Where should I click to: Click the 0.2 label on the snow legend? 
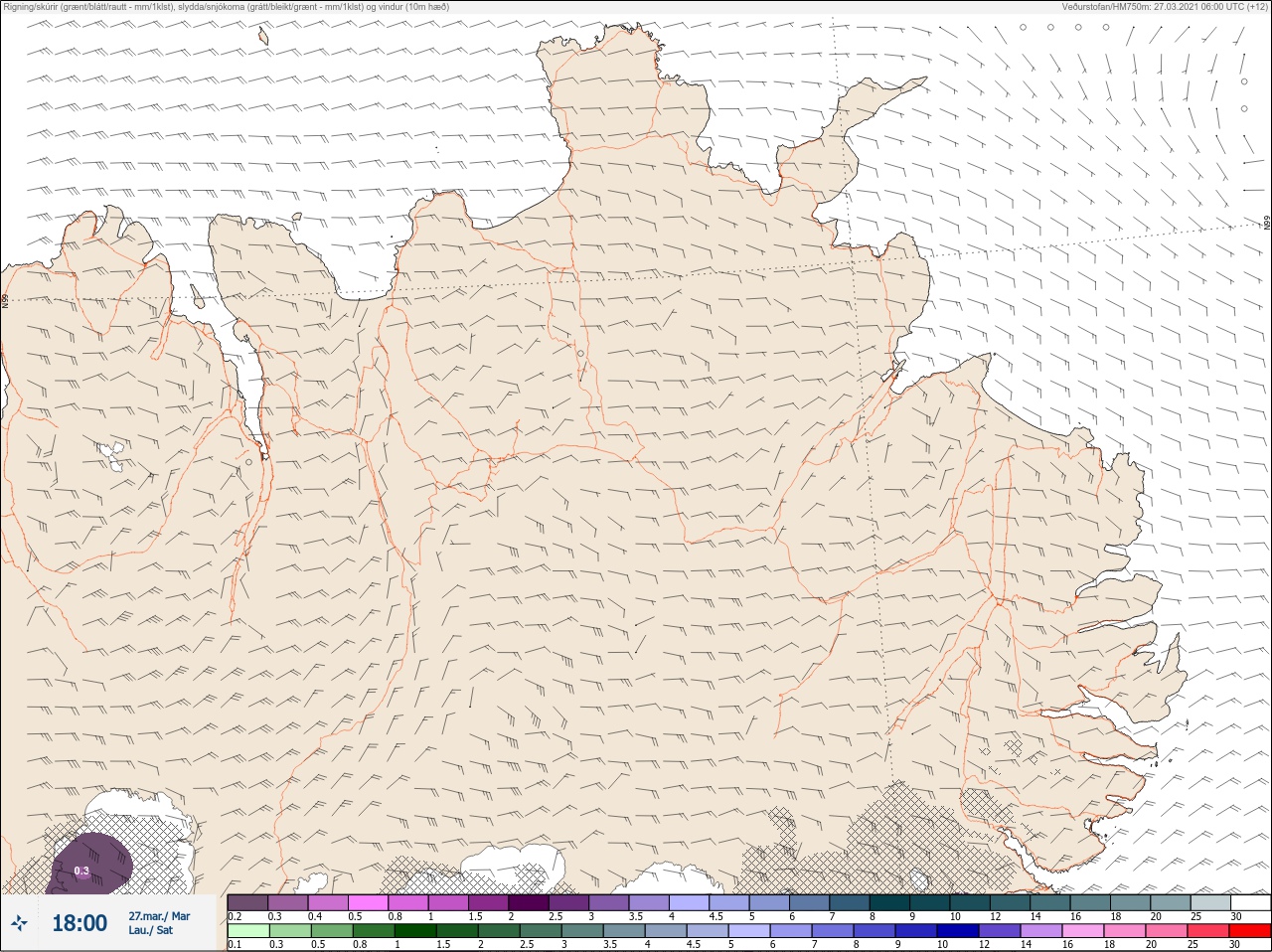[235, 916]
